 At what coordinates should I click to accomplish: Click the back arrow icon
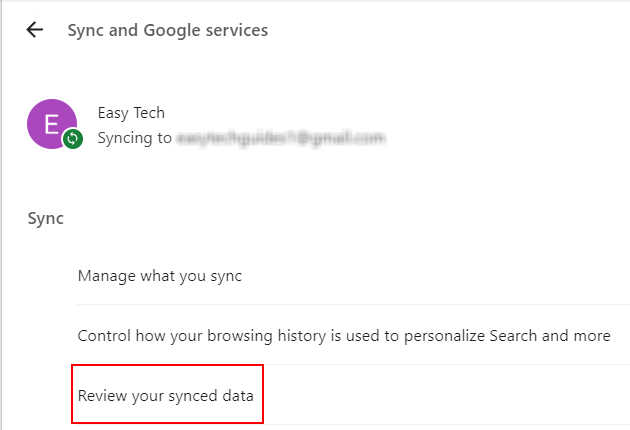coord(35,30)
